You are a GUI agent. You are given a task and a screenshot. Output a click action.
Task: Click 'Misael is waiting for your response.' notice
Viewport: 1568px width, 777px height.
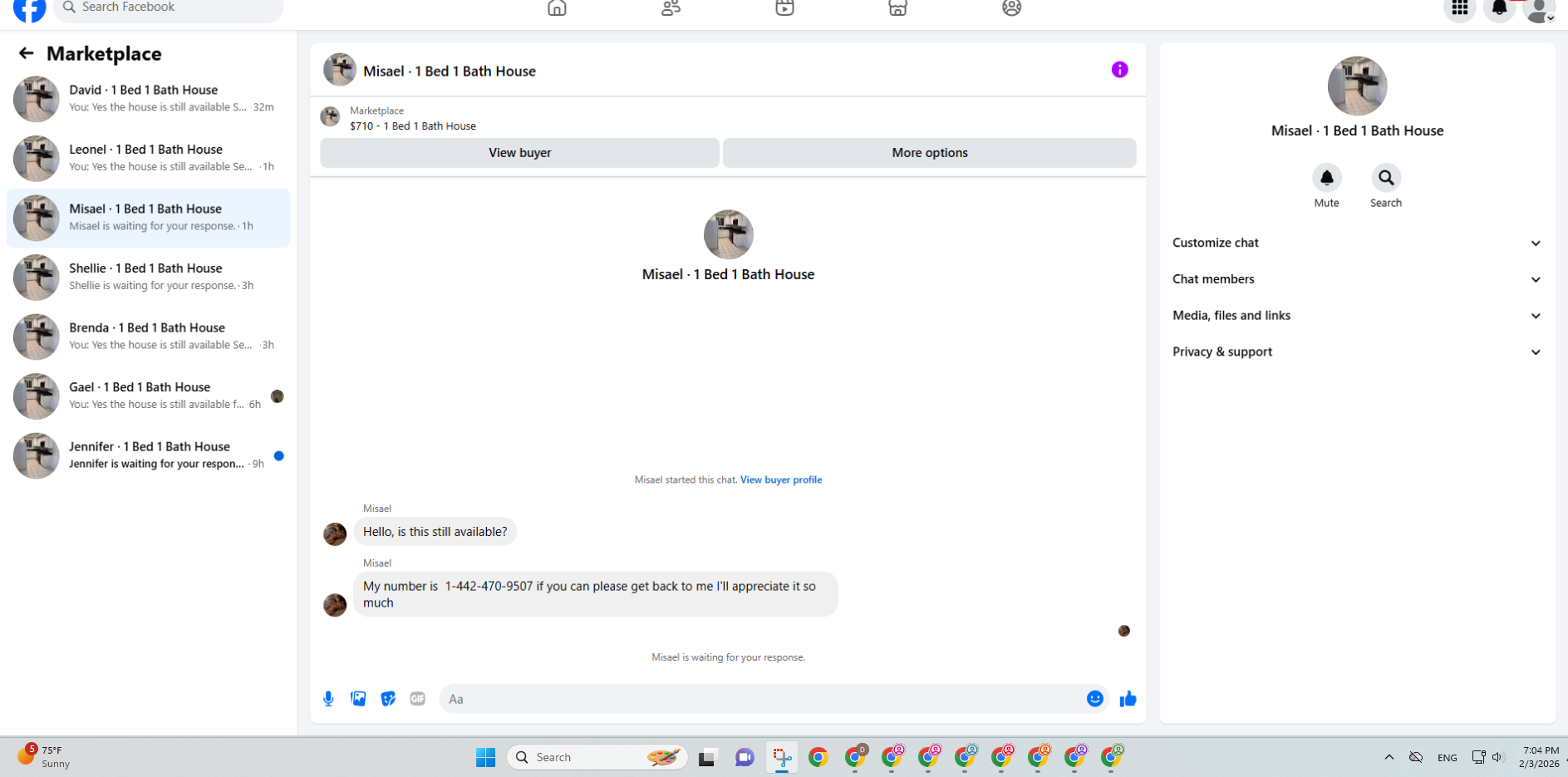[x=728, y=657]
